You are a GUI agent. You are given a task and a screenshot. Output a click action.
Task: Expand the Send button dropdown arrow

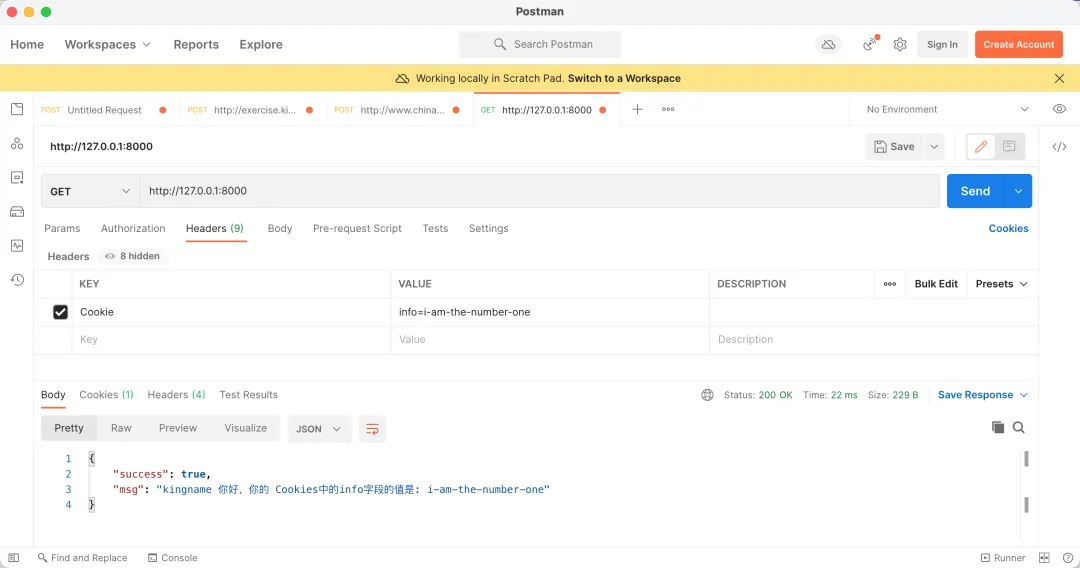tap(1019, 191)
